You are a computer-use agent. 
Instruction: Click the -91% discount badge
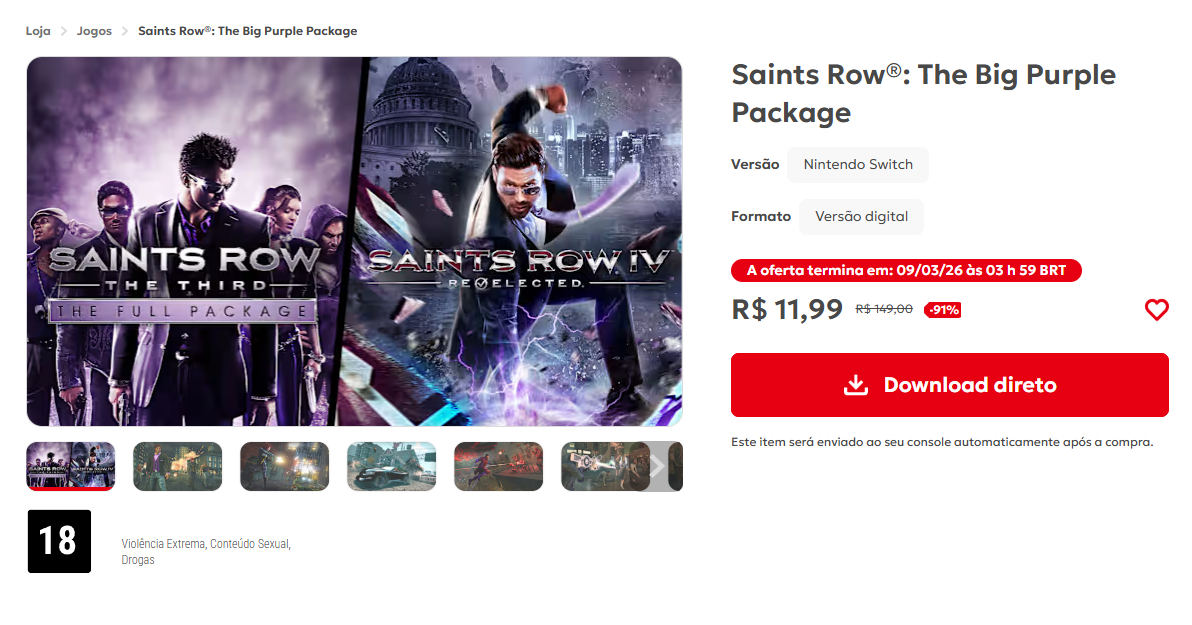(x=942, y=310)
